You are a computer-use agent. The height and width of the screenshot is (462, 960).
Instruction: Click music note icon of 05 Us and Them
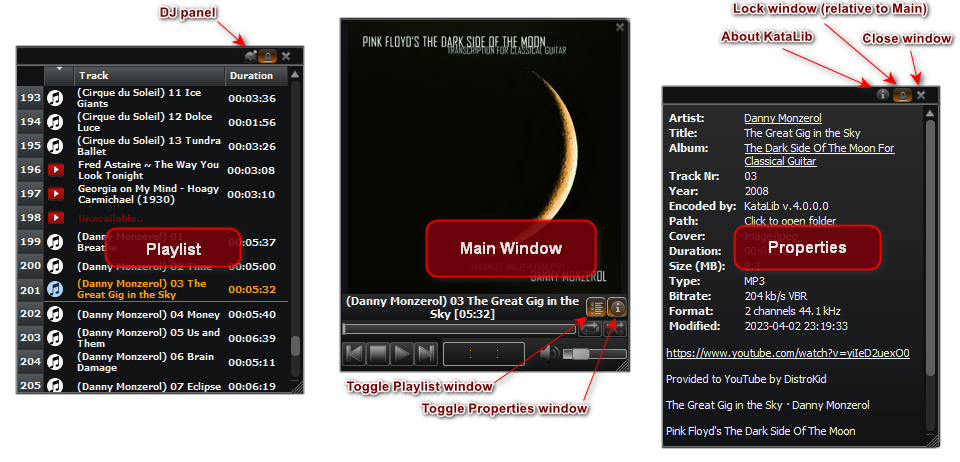coord(56,338)
